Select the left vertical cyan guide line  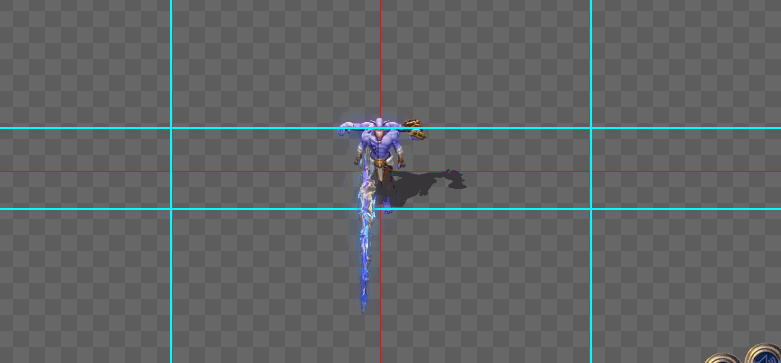coord(171,181)
